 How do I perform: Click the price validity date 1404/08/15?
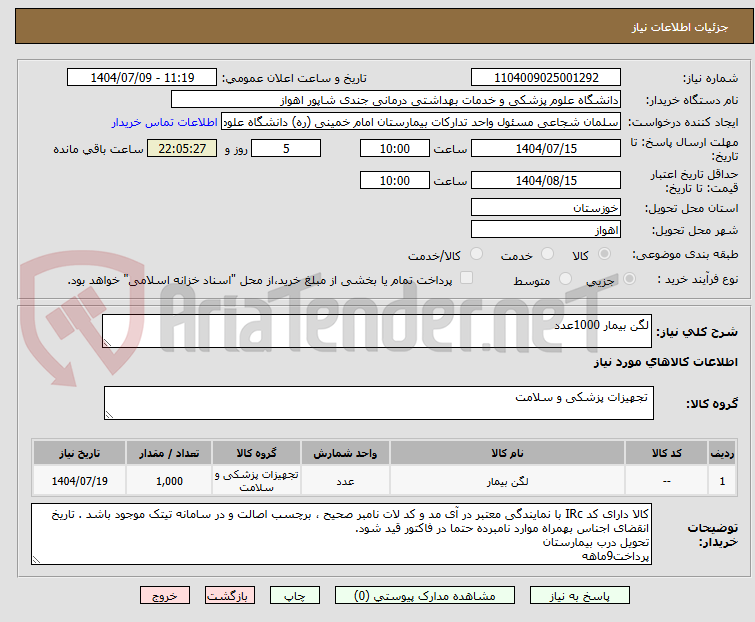(x=546, y=180)
